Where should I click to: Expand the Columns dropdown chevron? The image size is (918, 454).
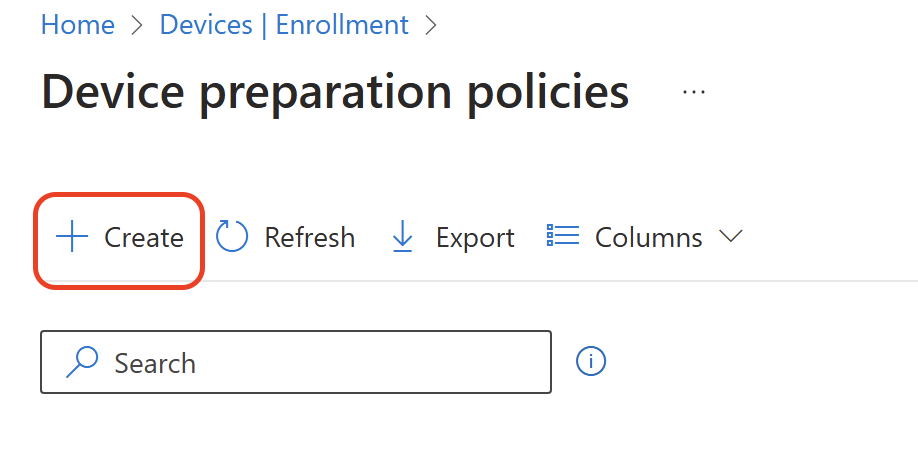click(x=730, y=237)
